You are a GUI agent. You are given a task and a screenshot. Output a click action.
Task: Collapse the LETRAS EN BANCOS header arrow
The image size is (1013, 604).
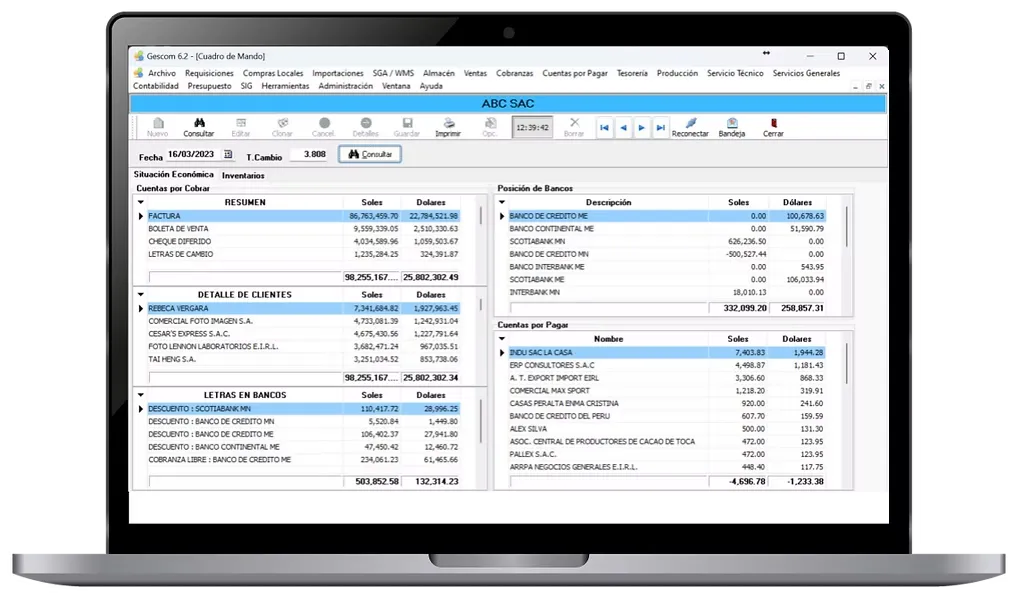pyautogui.click(x=141, y=395)
